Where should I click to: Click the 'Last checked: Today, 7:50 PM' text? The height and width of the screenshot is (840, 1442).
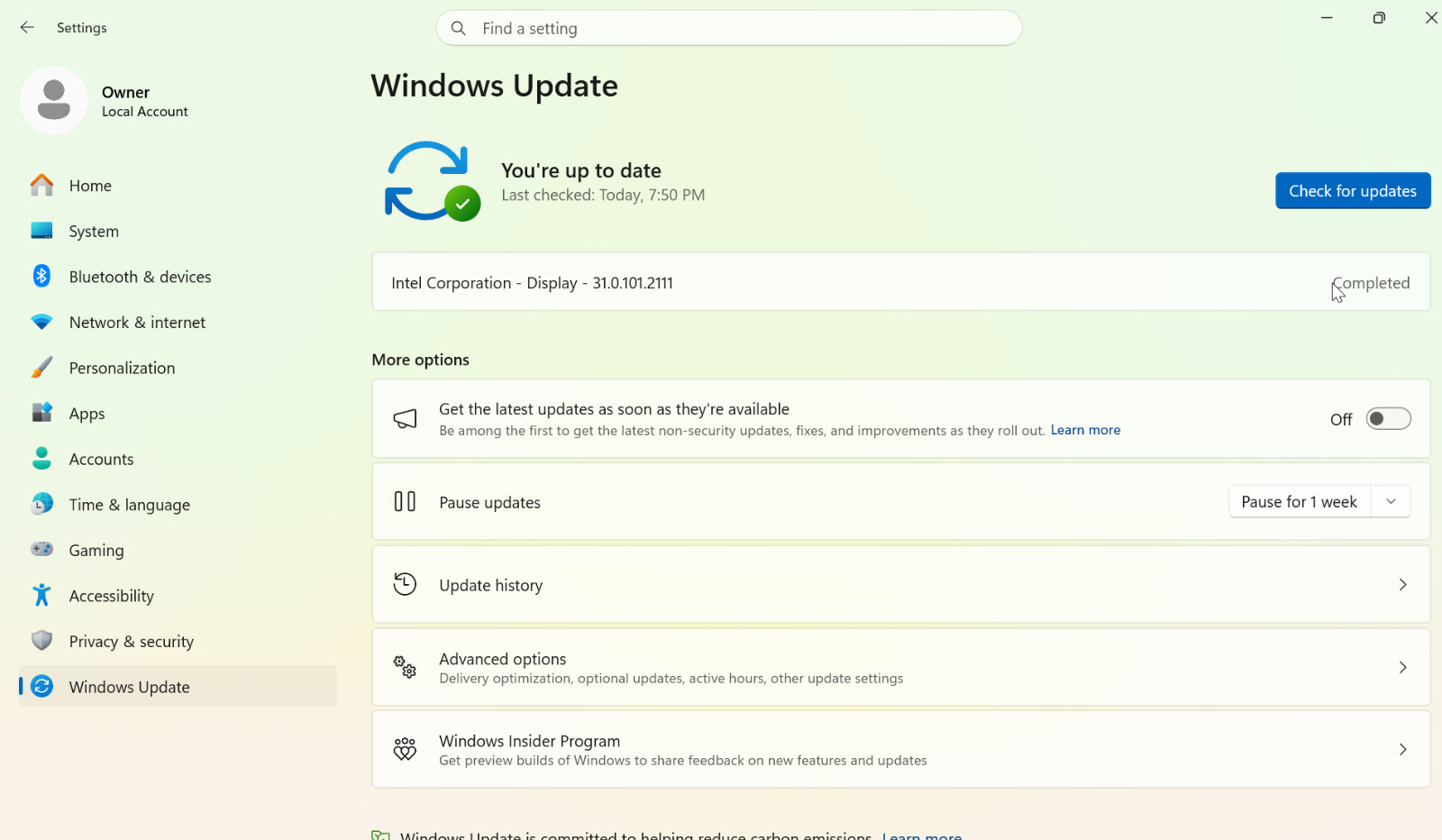[603, 196]
